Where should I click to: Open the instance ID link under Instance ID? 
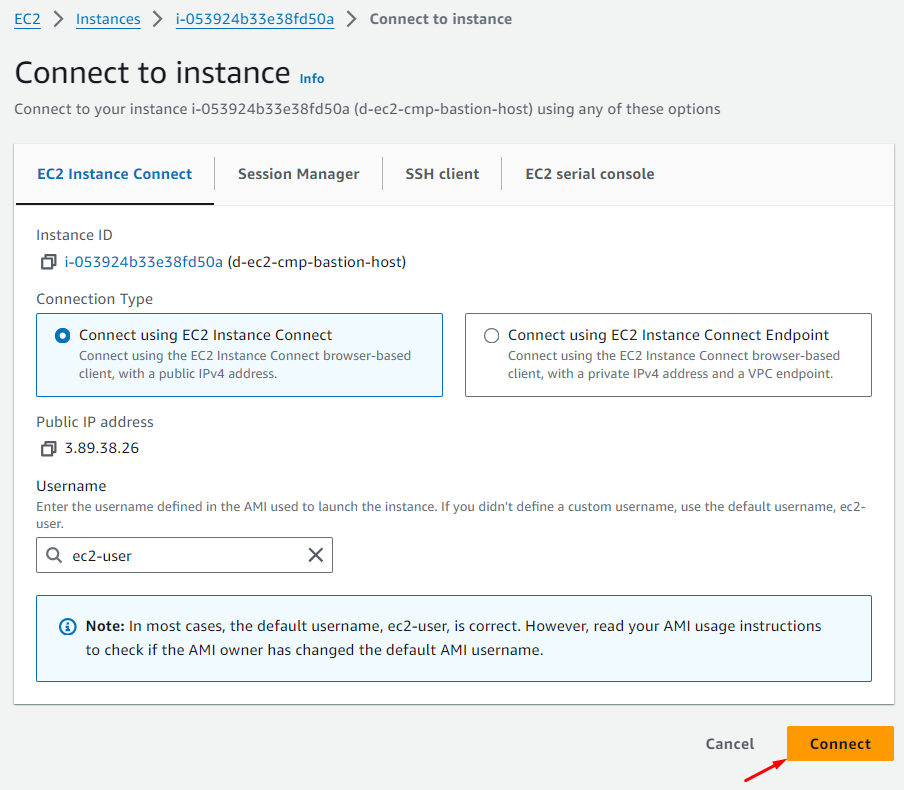[143, 262]
